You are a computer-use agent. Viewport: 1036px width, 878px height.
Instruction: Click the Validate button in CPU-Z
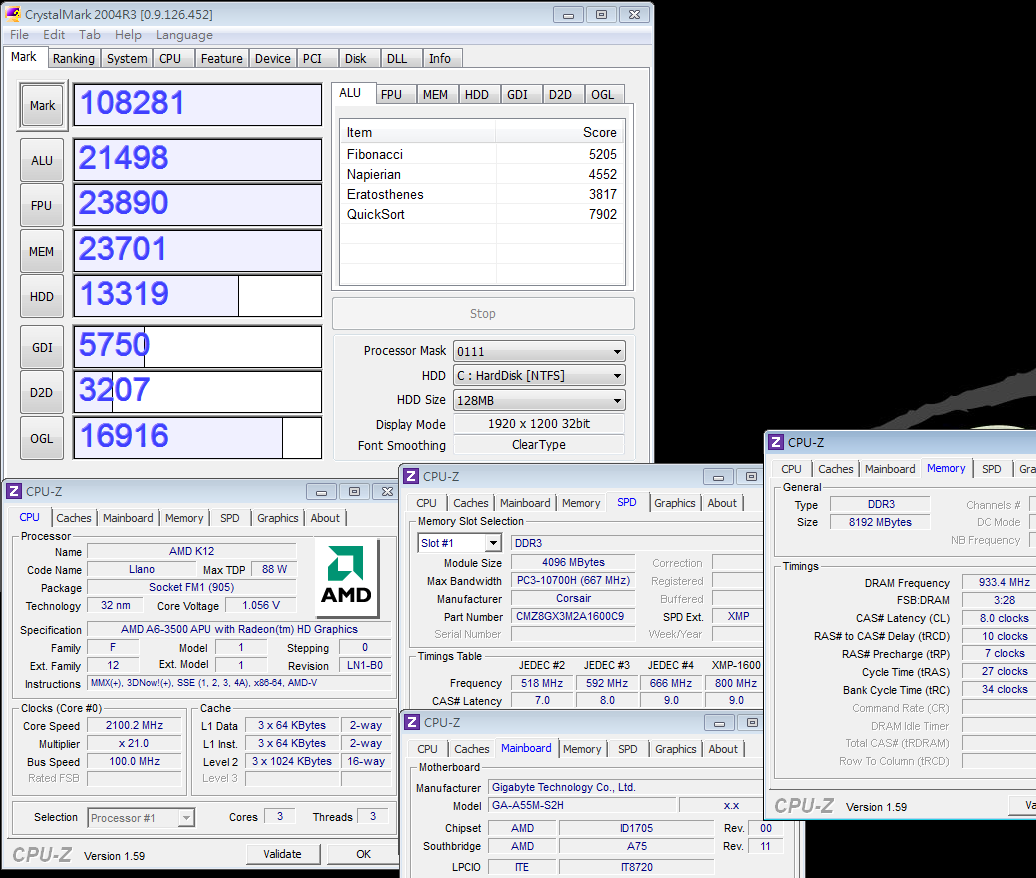point(283,854)
